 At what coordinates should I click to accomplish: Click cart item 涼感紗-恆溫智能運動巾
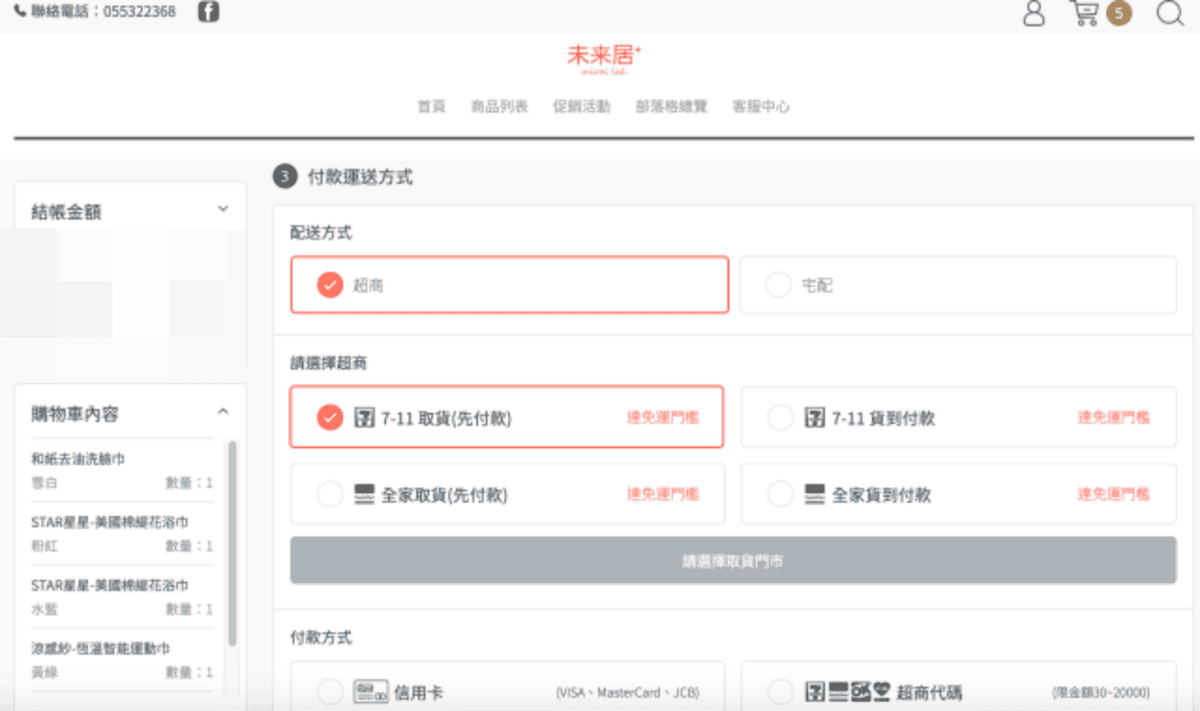coord(100,648)
